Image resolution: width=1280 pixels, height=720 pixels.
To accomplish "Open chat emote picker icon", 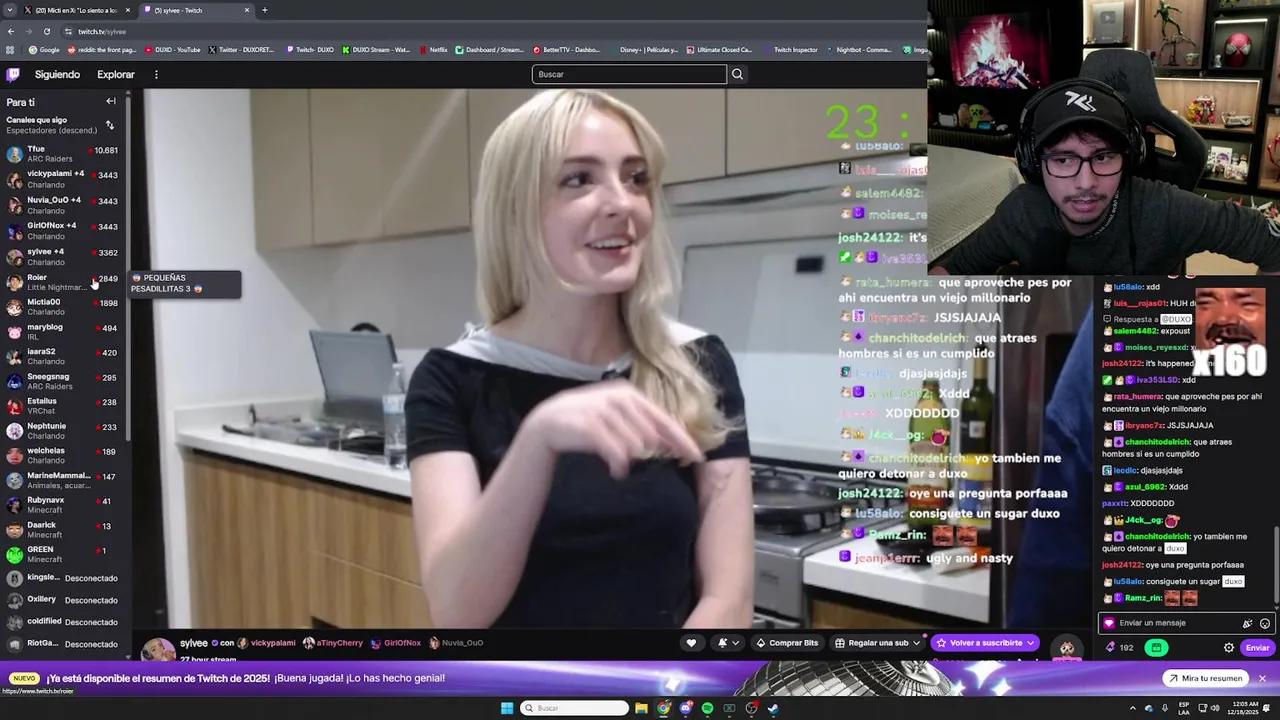I will click(x=1265, y=623).
